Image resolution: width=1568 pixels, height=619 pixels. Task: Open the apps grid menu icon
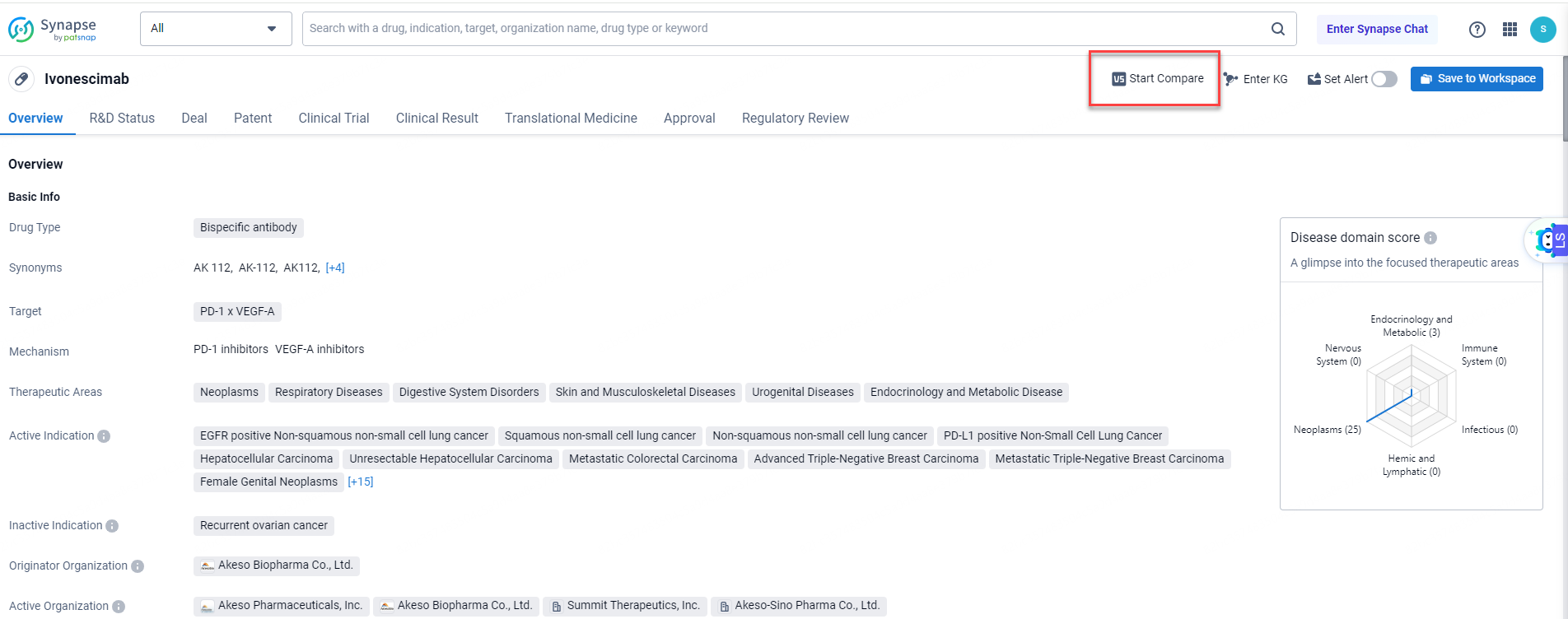click(x=1510, y=30)
